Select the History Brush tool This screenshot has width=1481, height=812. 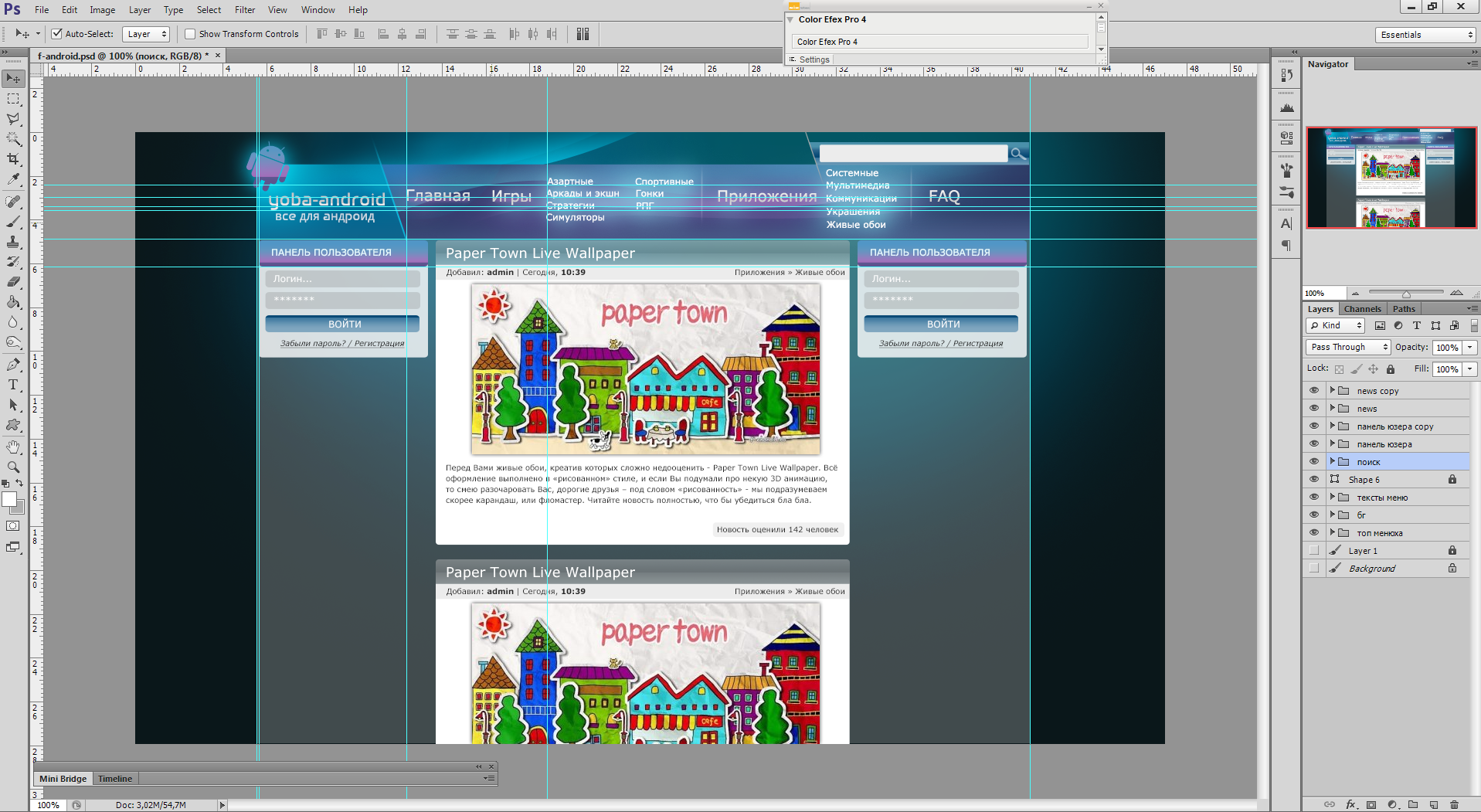click(14, 262)
